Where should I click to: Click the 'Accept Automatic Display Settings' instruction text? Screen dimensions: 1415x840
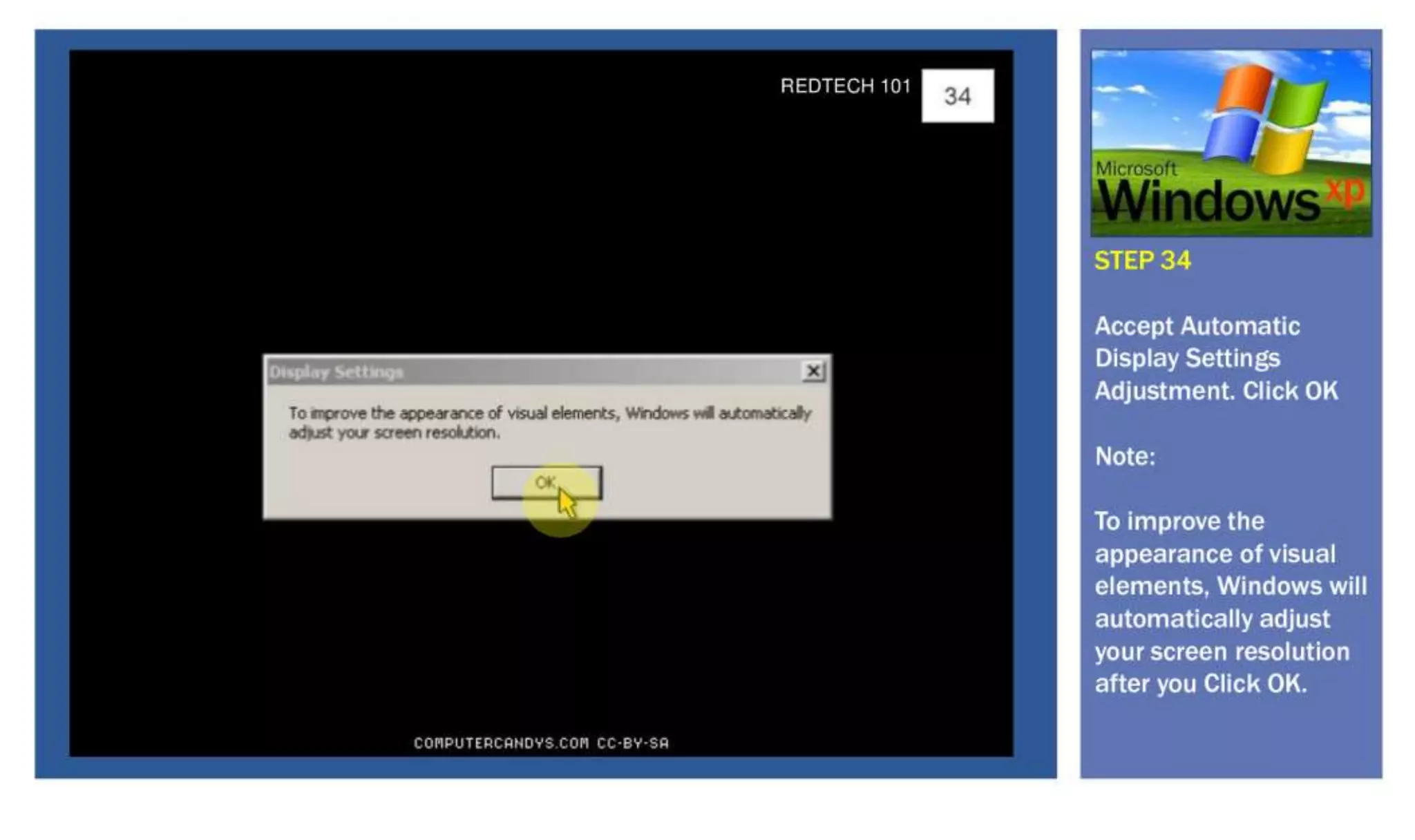[x=1216, y=359]
